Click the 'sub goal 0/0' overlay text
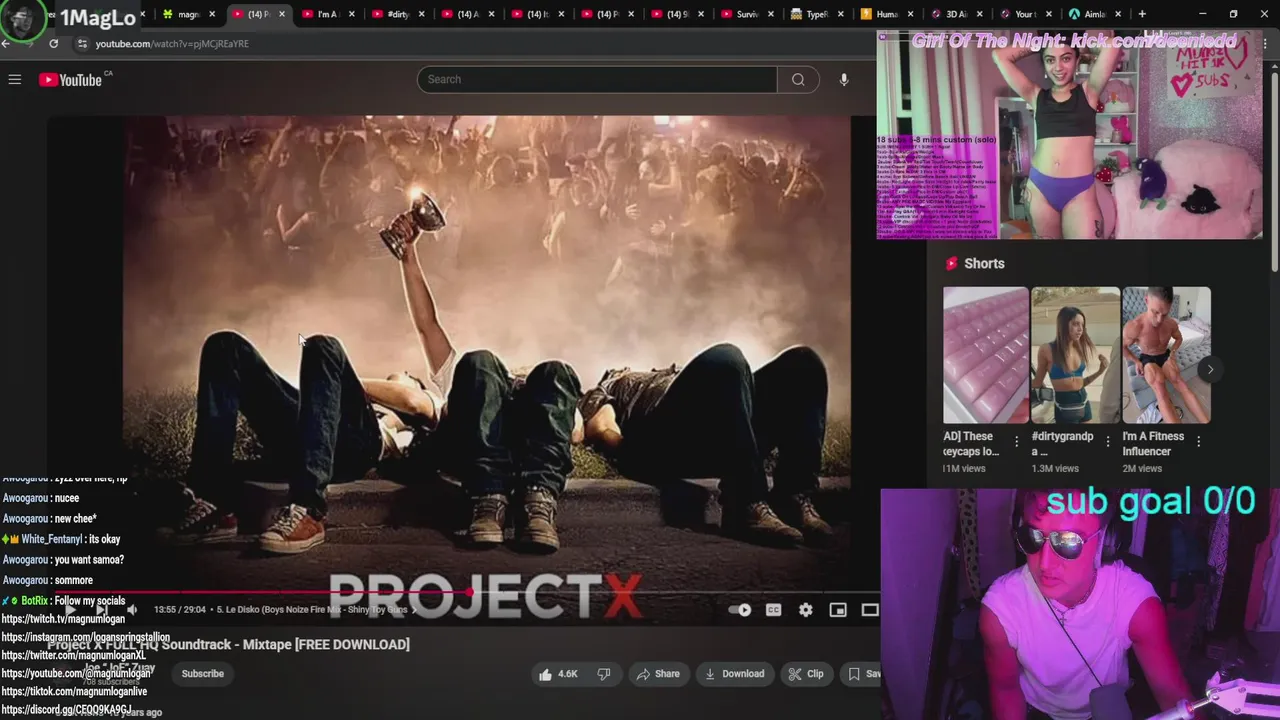This screenshot has height=720, width=1280. coord(1150,501)
